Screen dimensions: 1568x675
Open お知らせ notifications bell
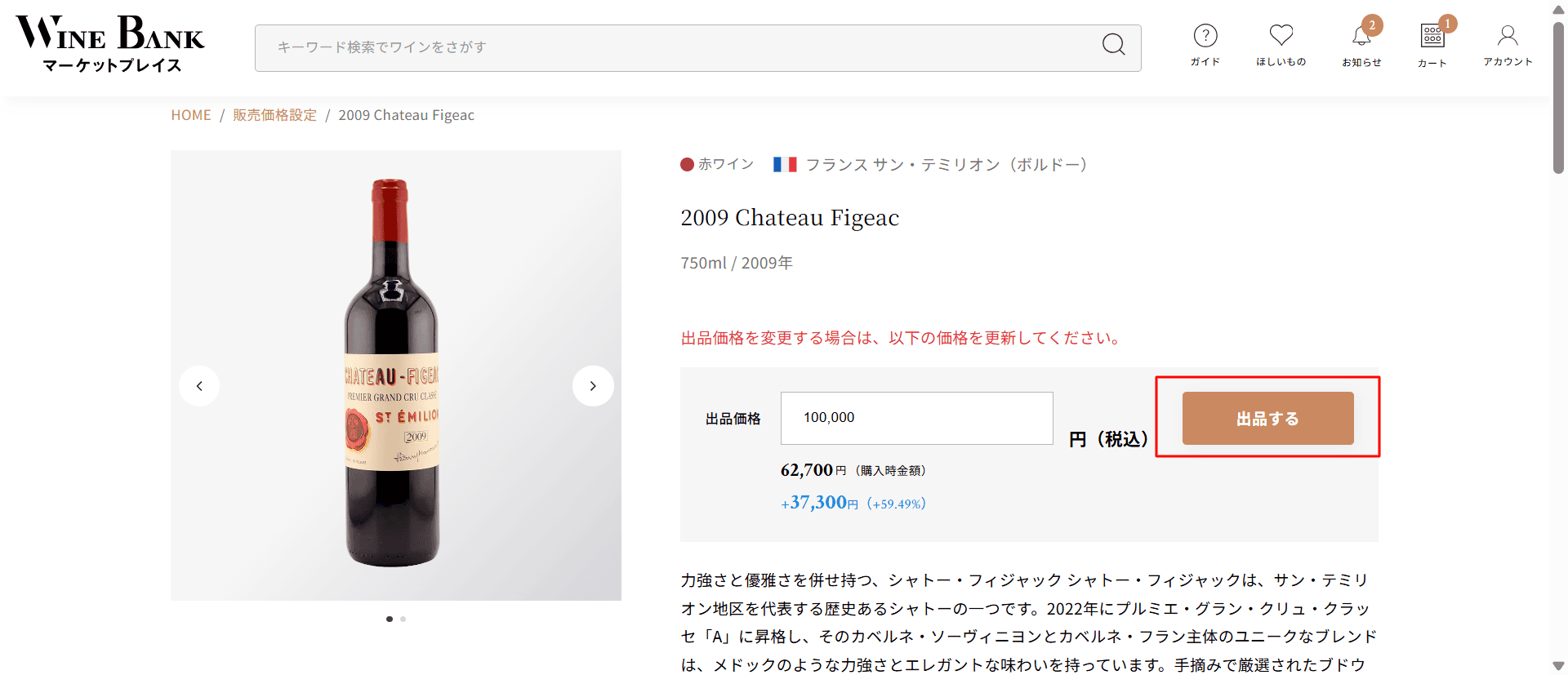tap(1361, 45)
